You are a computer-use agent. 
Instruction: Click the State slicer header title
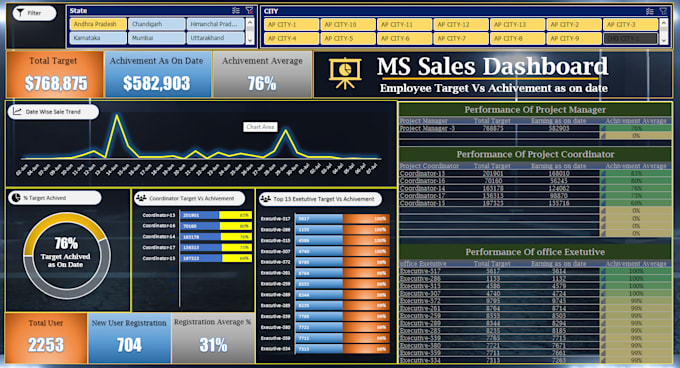point(78,10)
